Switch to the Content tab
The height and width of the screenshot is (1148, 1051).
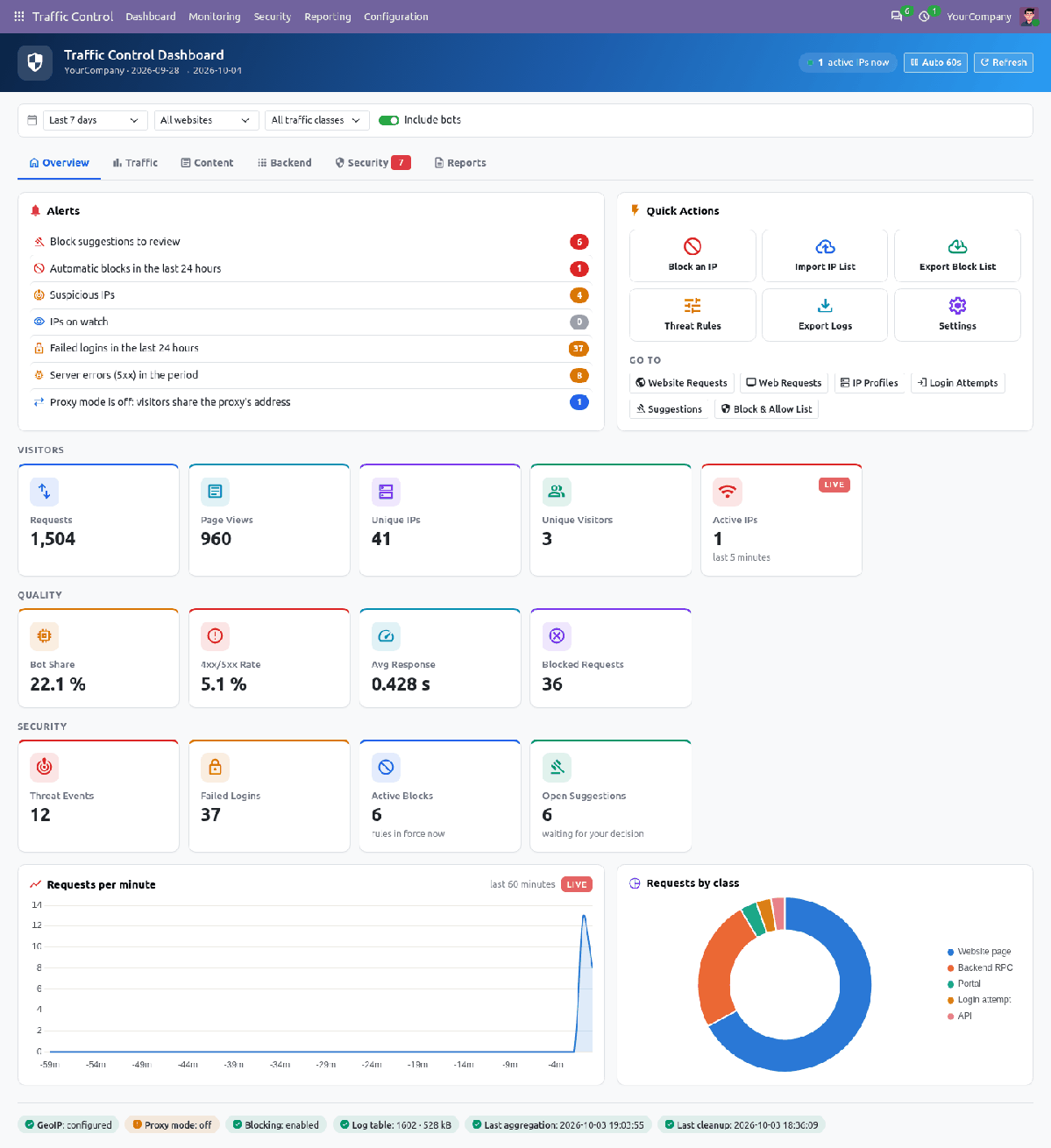coord(207,163)
